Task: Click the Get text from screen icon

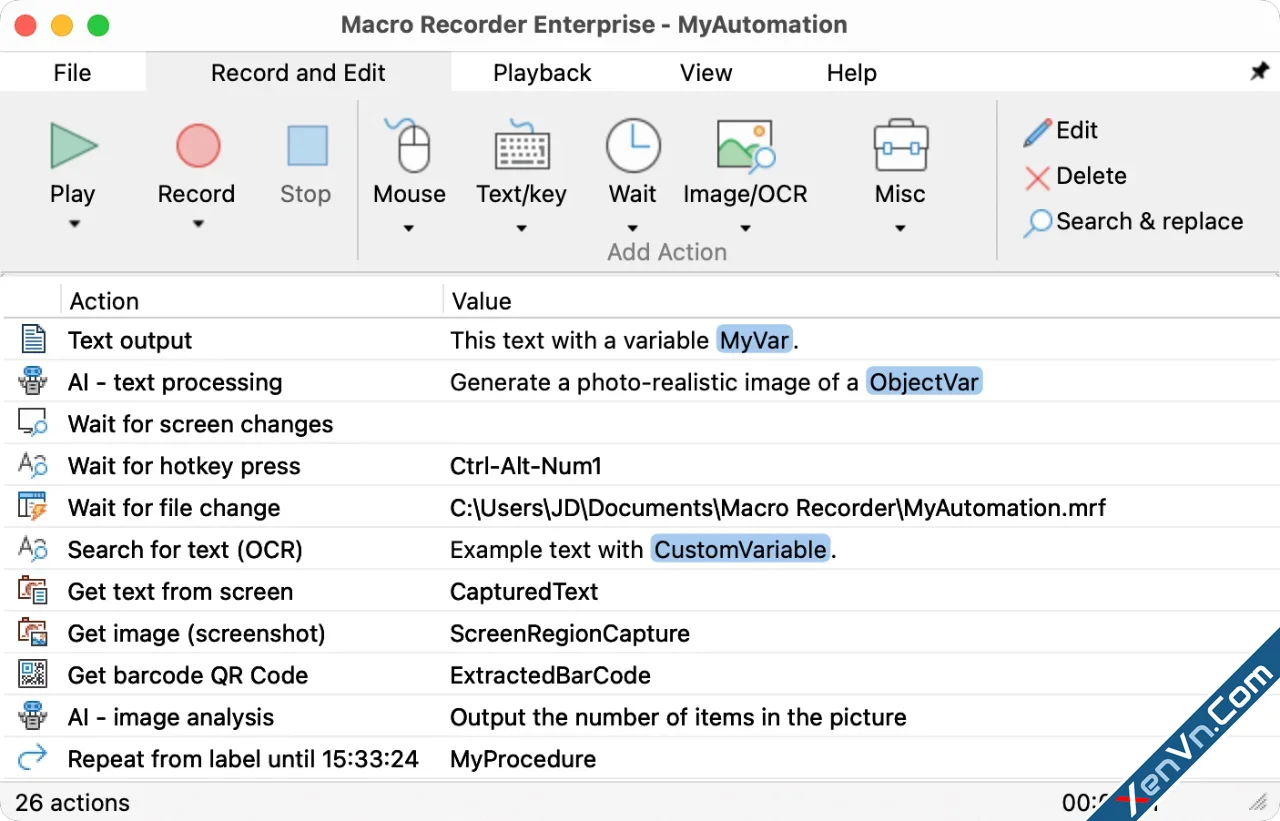Action: click(x=33, y=591)
